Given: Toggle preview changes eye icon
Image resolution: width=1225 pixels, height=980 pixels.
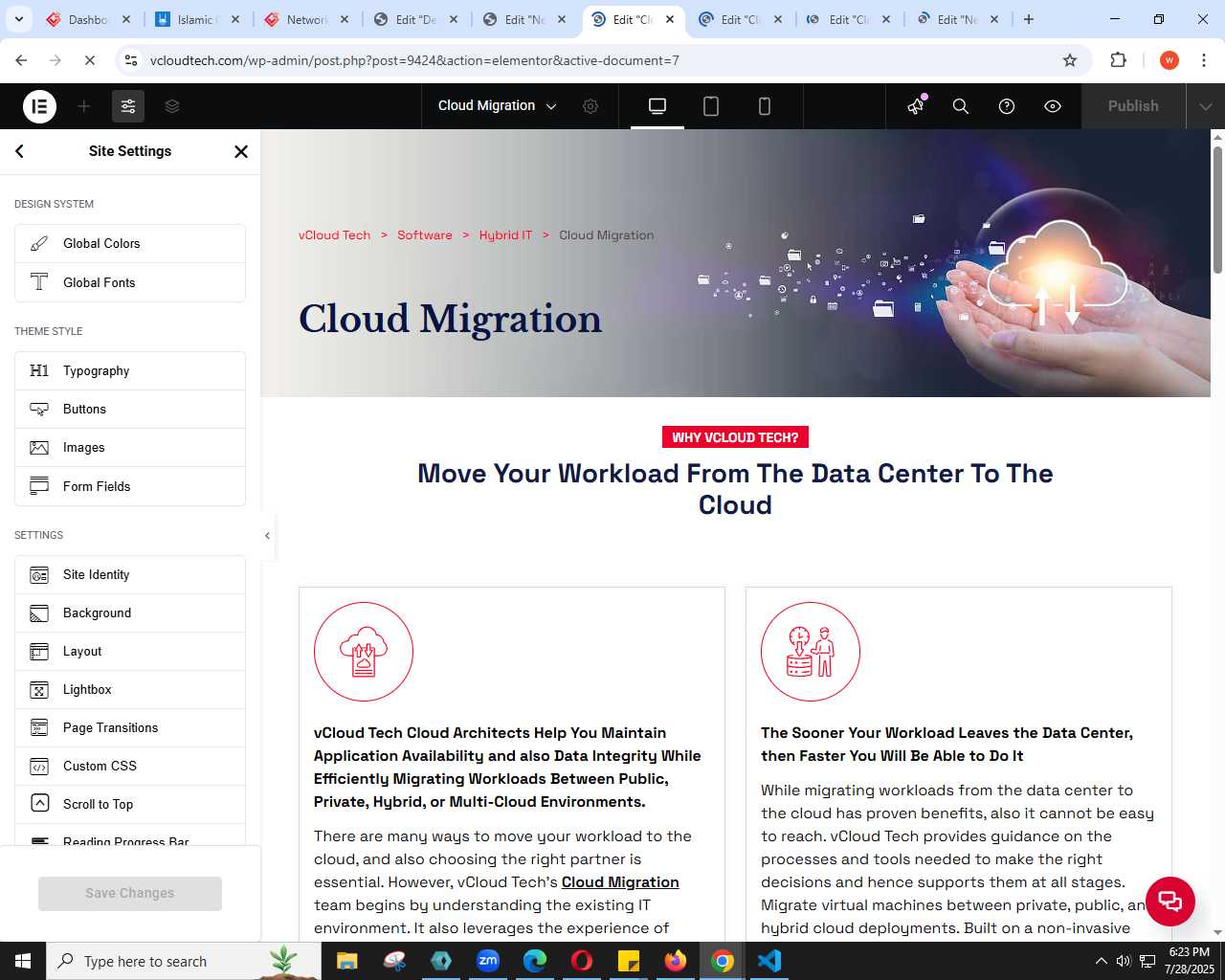Looking at the screenshot, I should 1053,106.
